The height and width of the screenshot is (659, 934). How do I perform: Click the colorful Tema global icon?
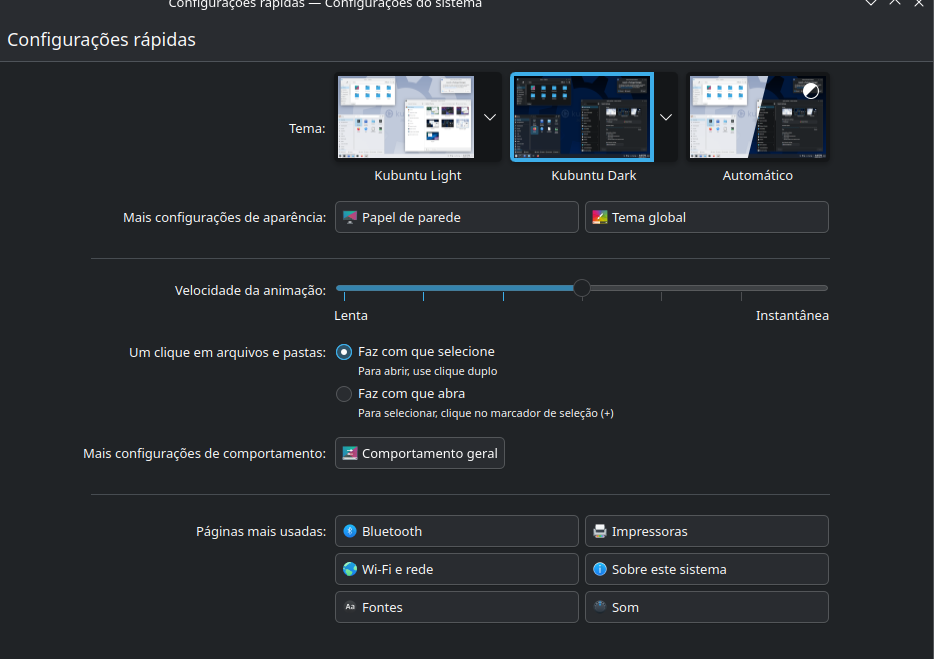[600, 217]
